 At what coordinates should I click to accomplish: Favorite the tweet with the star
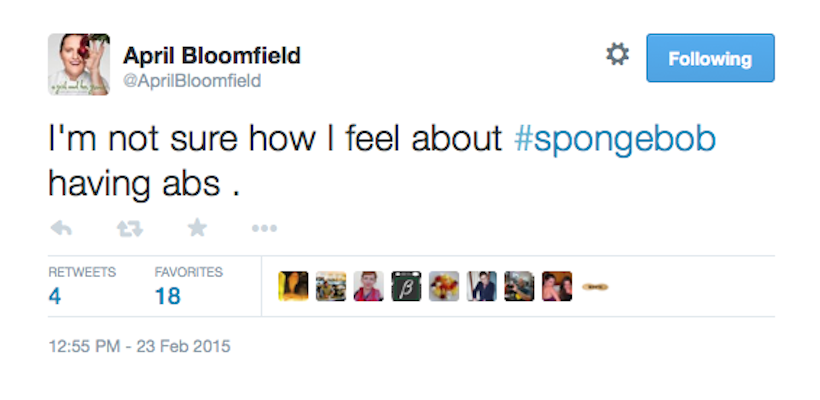pos(197,229)
